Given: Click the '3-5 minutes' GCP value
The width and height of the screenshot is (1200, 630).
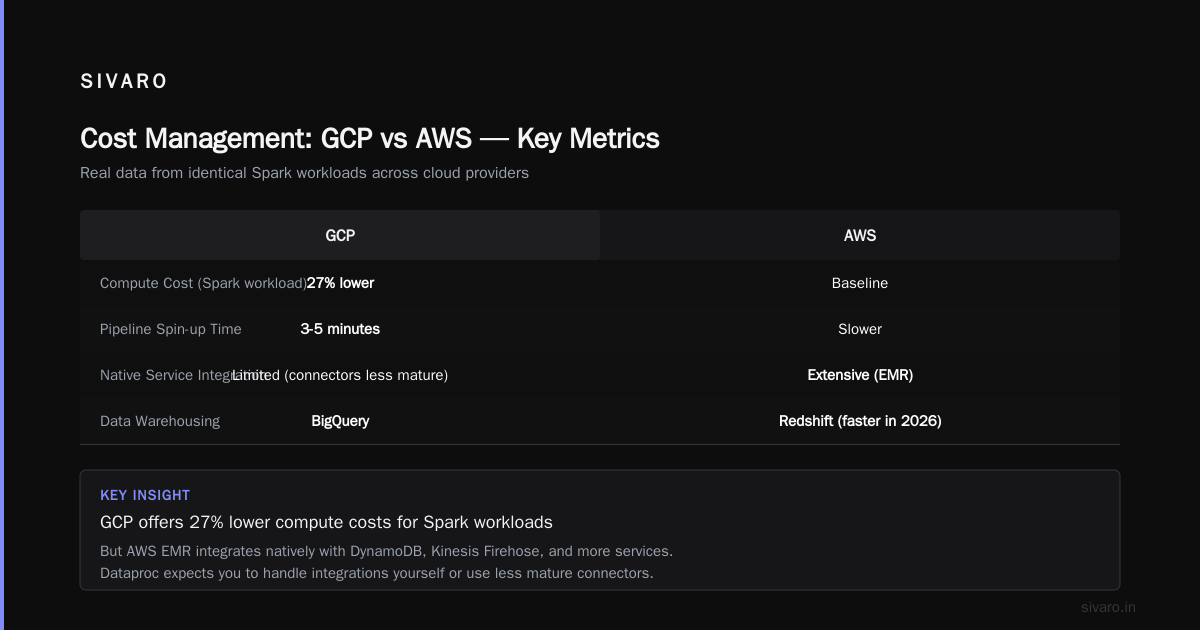Looking at the screenshot, I should (x=340, y=329).
